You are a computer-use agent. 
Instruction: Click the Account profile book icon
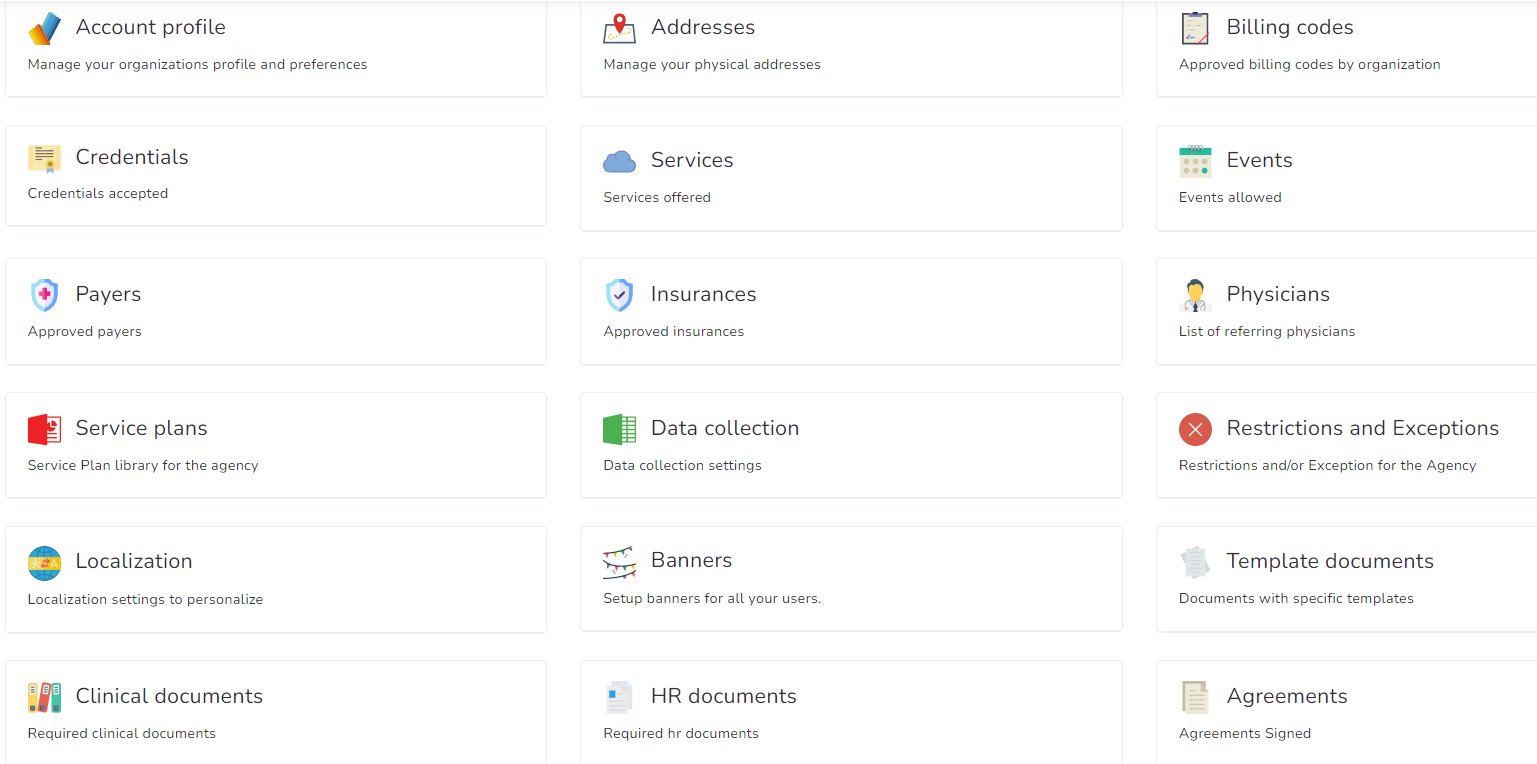pyautogui.click(x=44, y=27)
